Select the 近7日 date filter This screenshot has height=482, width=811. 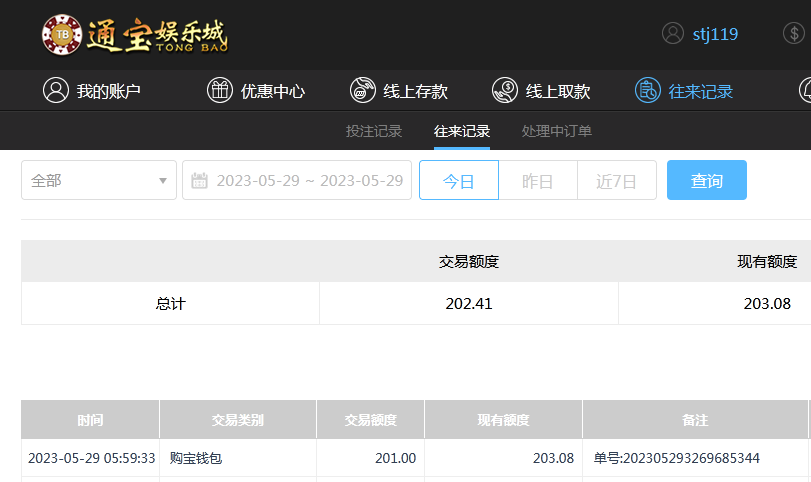[x=617, y=180]
